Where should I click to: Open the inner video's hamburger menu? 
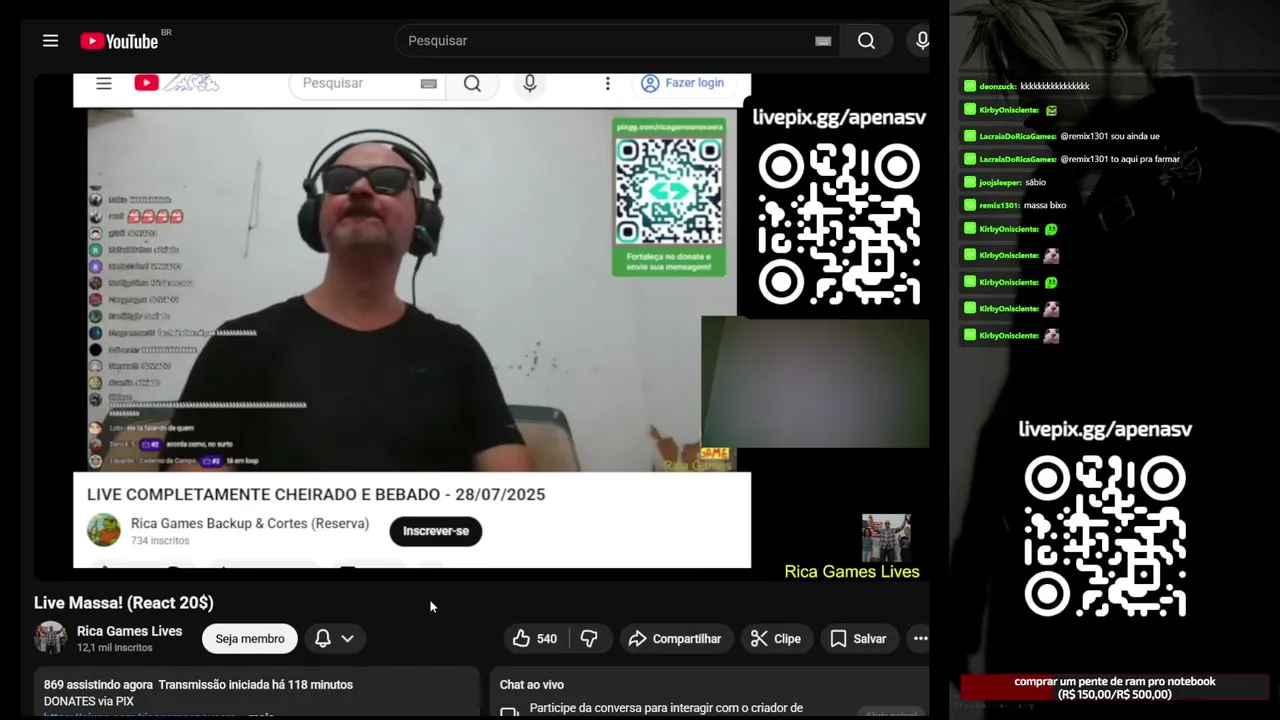tap(104, 83)
